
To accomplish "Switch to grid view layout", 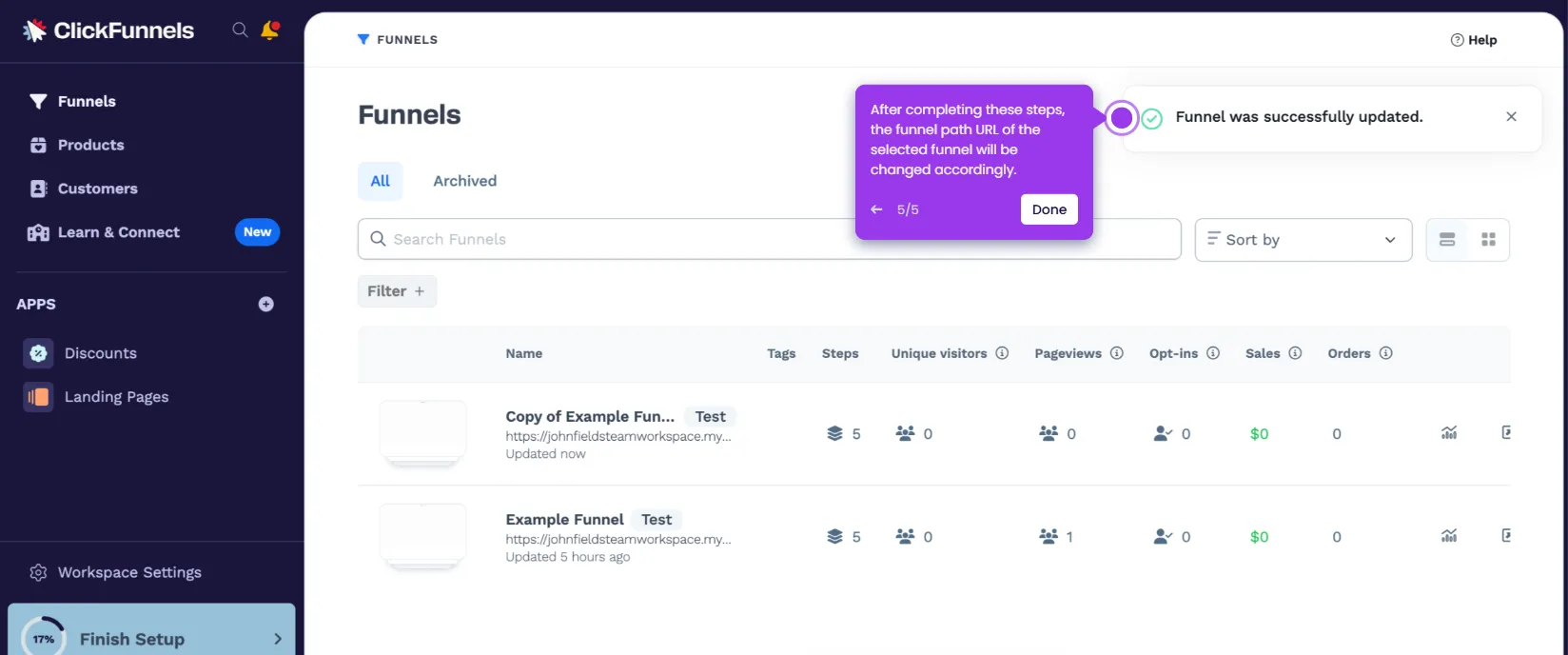I will pos(1489,240).
